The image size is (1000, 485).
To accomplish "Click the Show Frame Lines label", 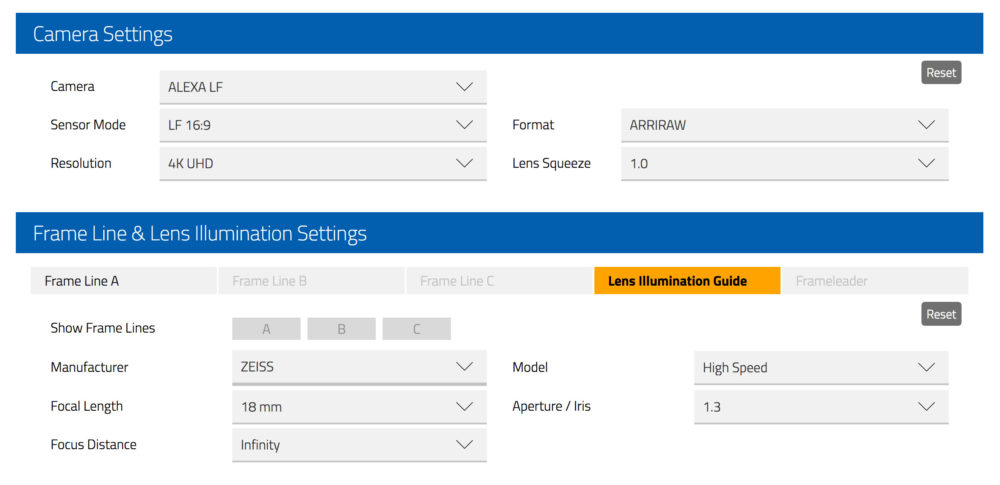I will pyautogui.click(x=103, y=328).
